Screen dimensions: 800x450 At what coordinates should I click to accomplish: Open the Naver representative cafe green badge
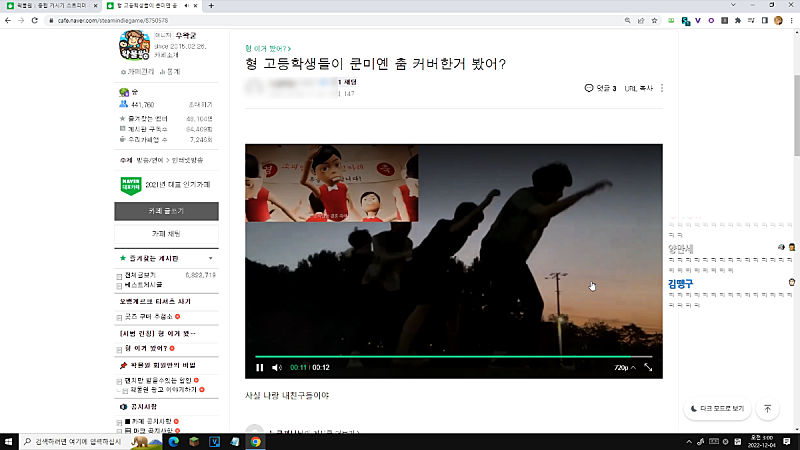pyautogui.click(x=131, y=185)
